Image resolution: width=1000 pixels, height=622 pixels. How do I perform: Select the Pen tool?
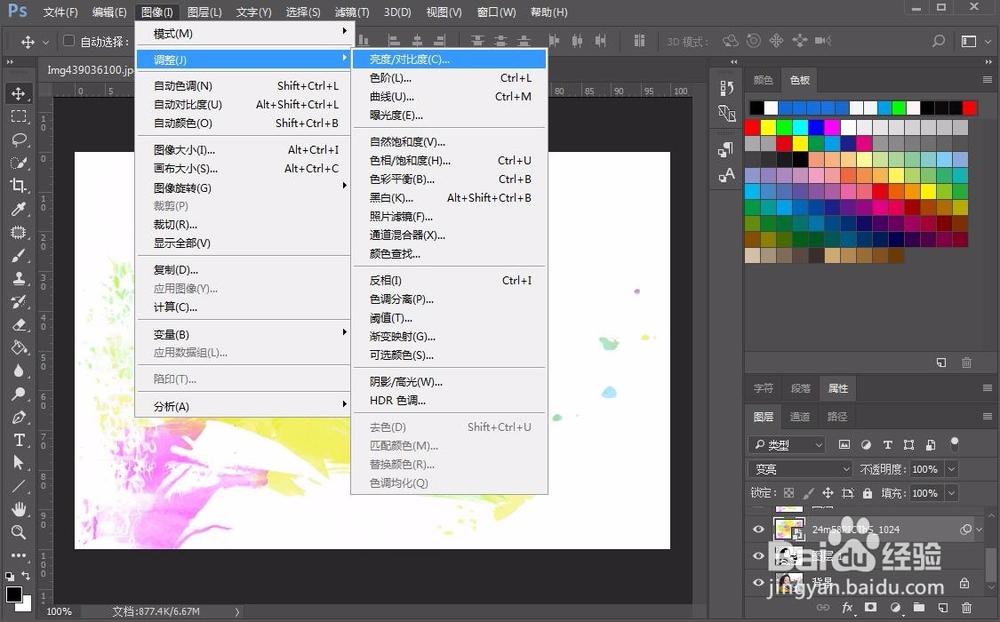point(18,417)
